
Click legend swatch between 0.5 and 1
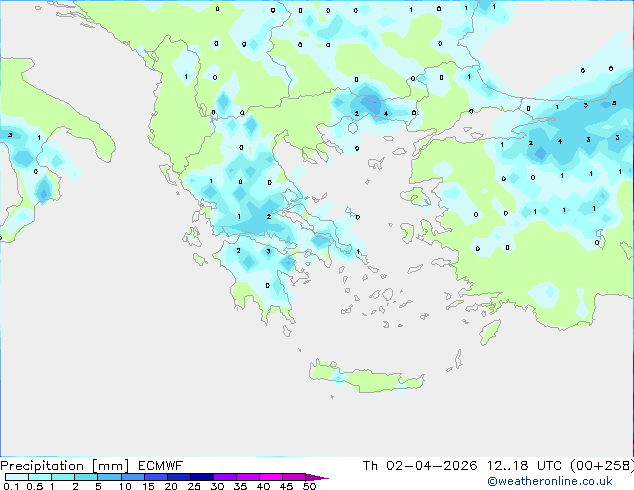(x=40, y=477)
